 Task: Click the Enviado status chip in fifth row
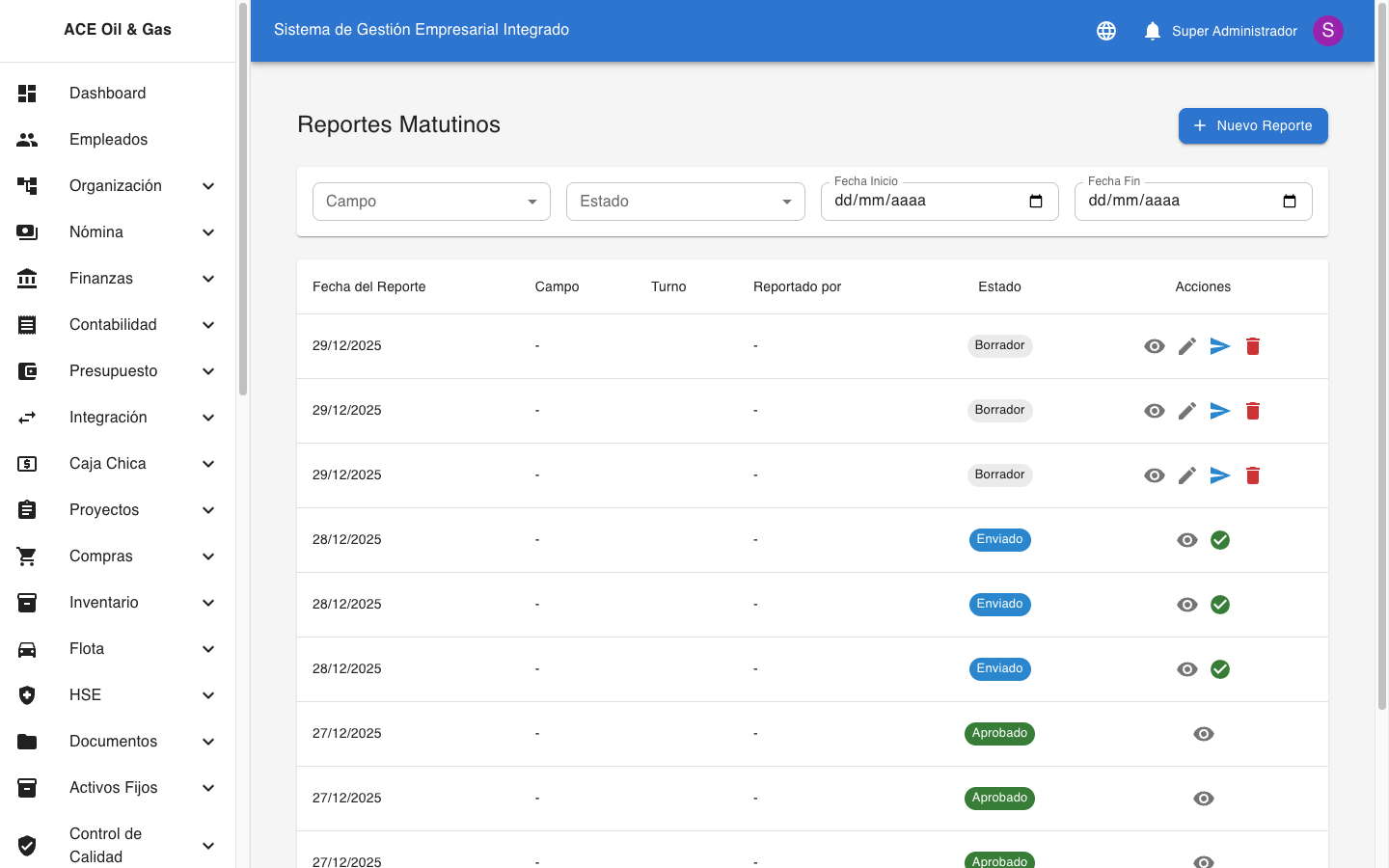[999, 605]
